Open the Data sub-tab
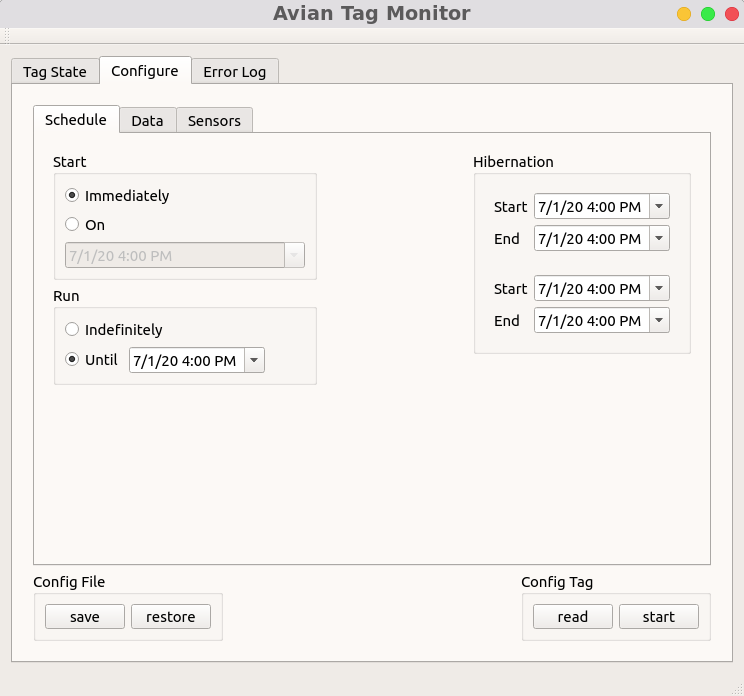This screenshot has width=744, height=696. (x=148, y=121)
